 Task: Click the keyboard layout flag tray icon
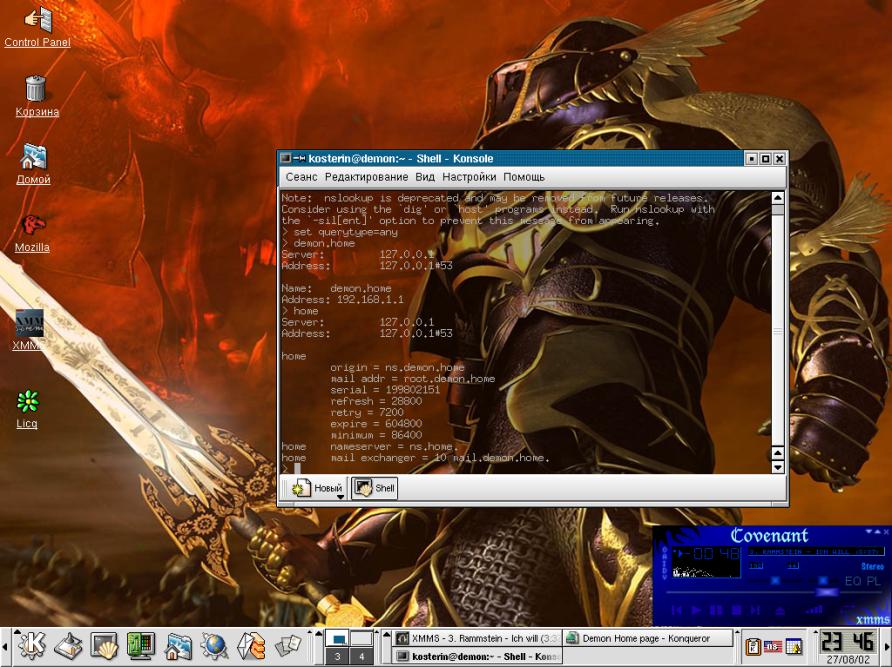coord(773,647)
